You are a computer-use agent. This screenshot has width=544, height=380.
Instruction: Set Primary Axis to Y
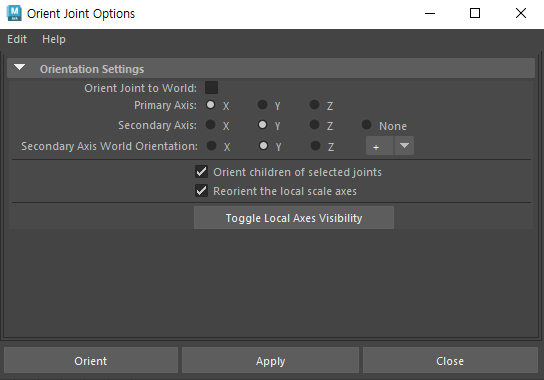coord(263,105)
